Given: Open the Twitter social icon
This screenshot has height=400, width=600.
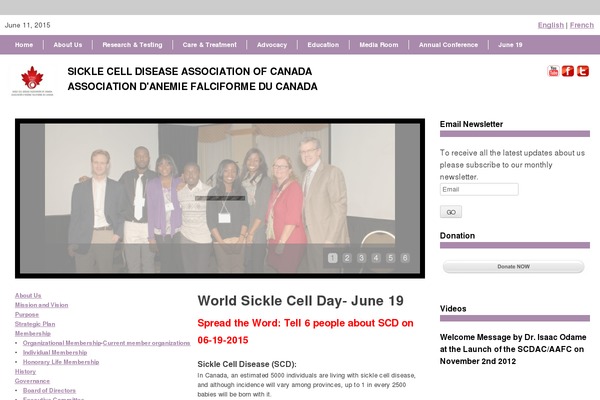Looking at the screenshot, I should [583, 71].
